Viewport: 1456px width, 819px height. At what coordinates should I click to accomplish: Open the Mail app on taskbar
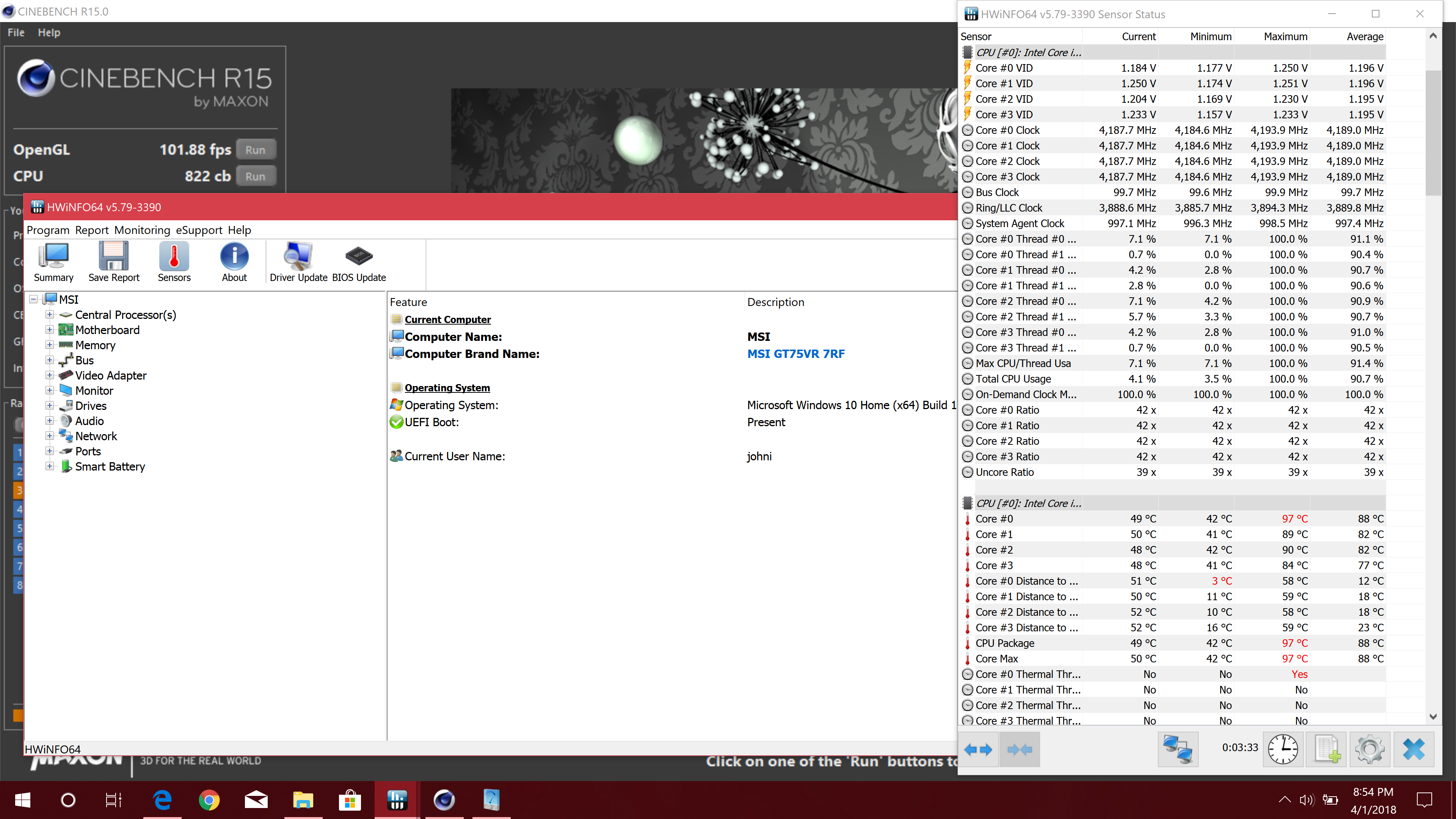click(x=256, y=800)
